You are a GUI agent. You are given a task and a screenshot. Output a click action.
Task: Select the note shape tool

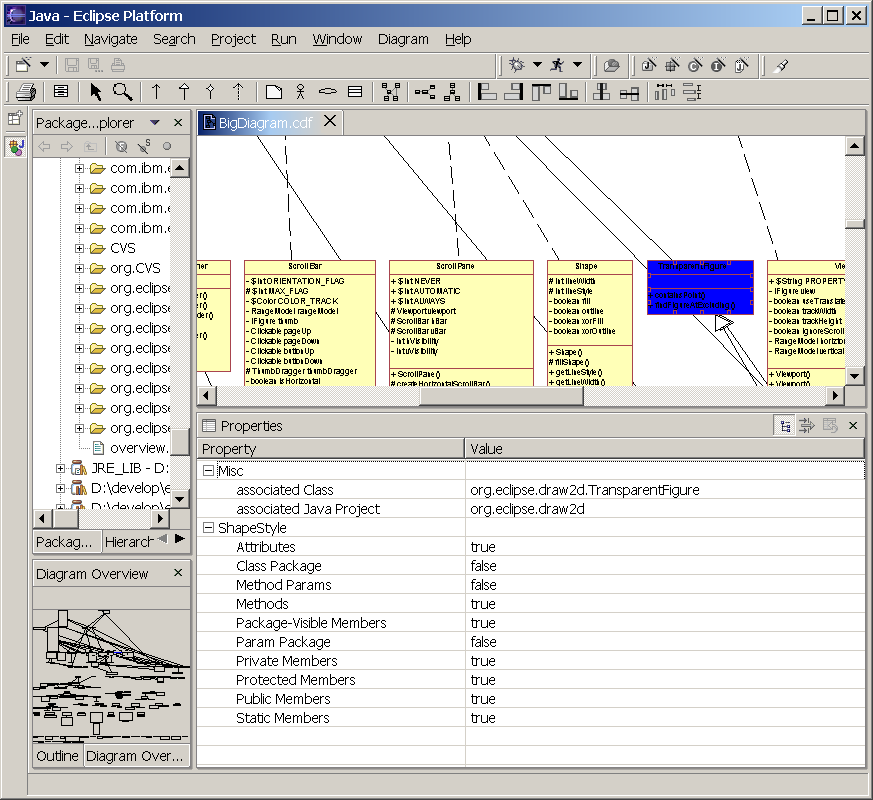tap(274, 92)
